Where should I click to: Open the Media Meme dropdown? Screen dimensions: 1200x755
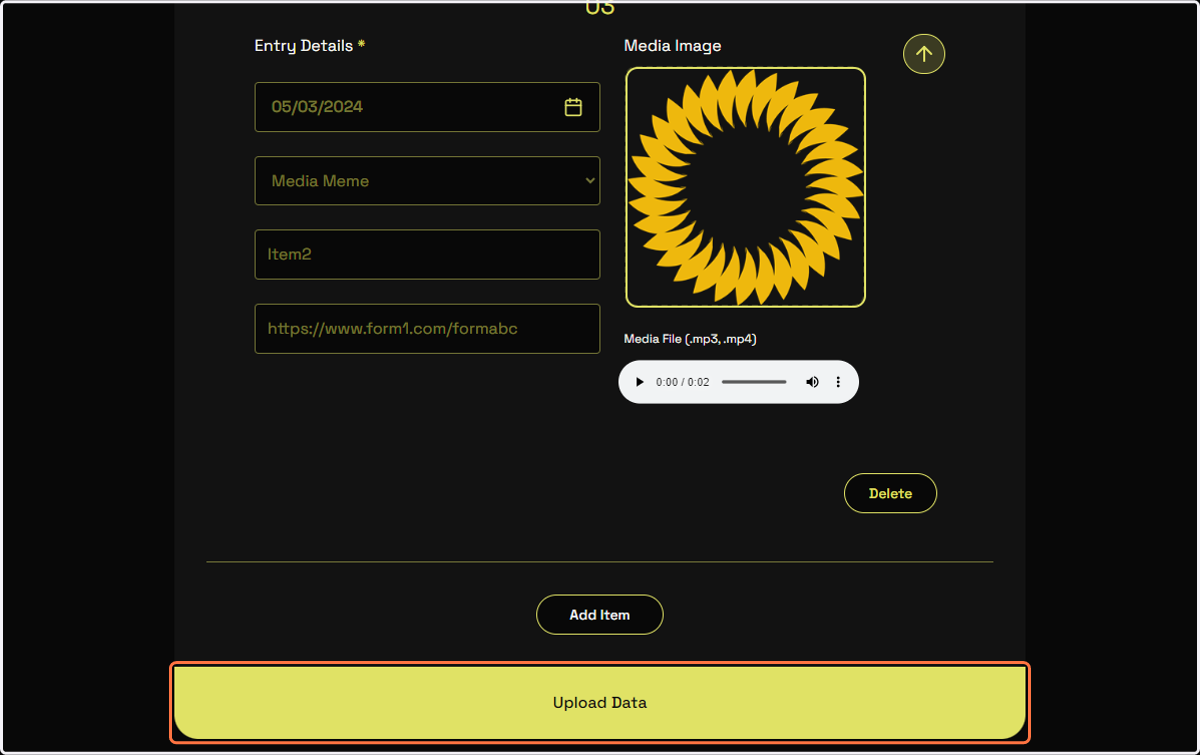(427, 181)
